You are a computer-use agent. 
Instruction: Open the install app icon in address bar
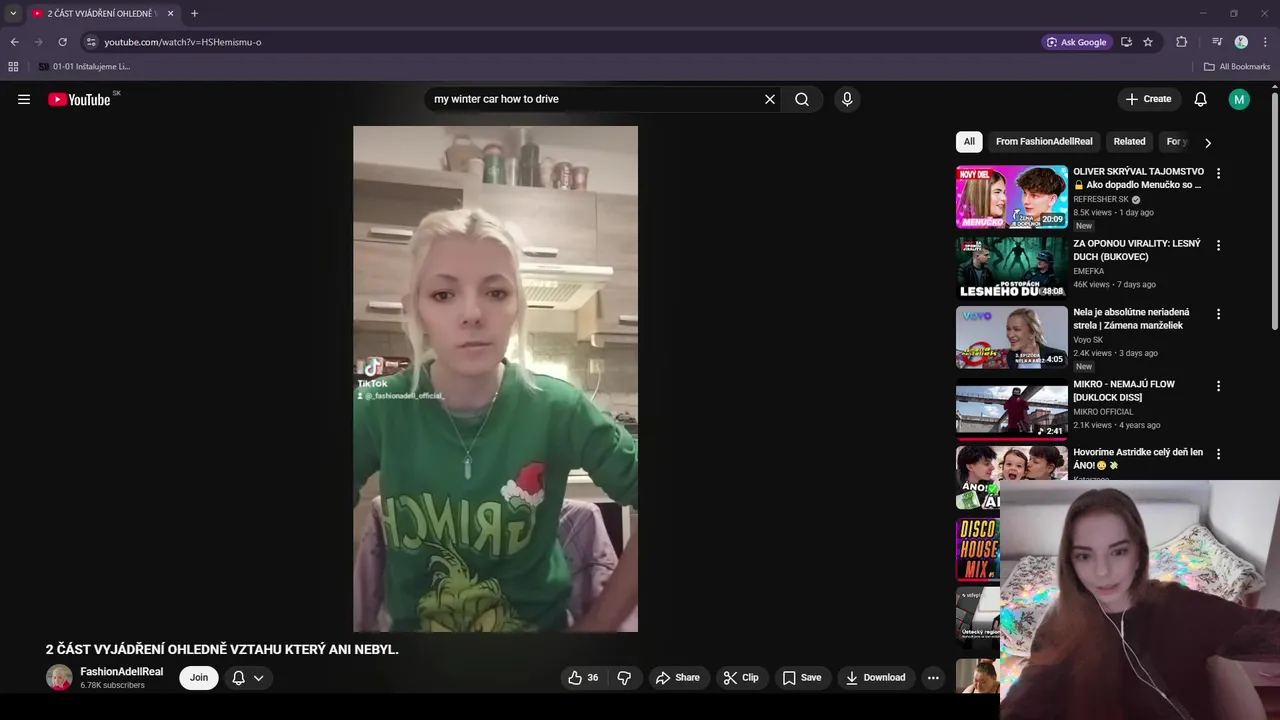1126,42
